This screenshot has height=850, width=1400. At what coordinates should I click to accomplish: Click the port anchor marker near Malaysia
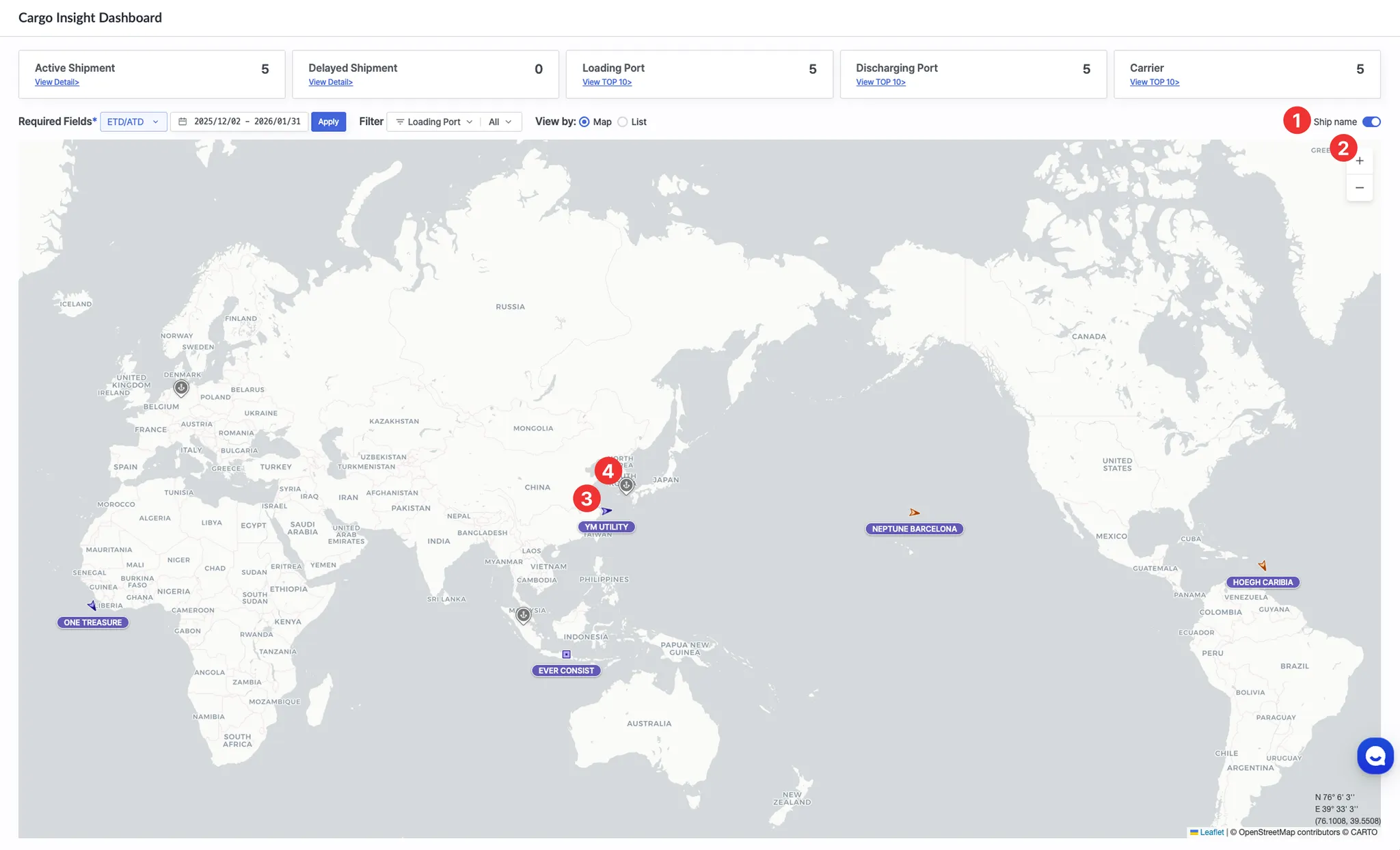tap(523, 615)
